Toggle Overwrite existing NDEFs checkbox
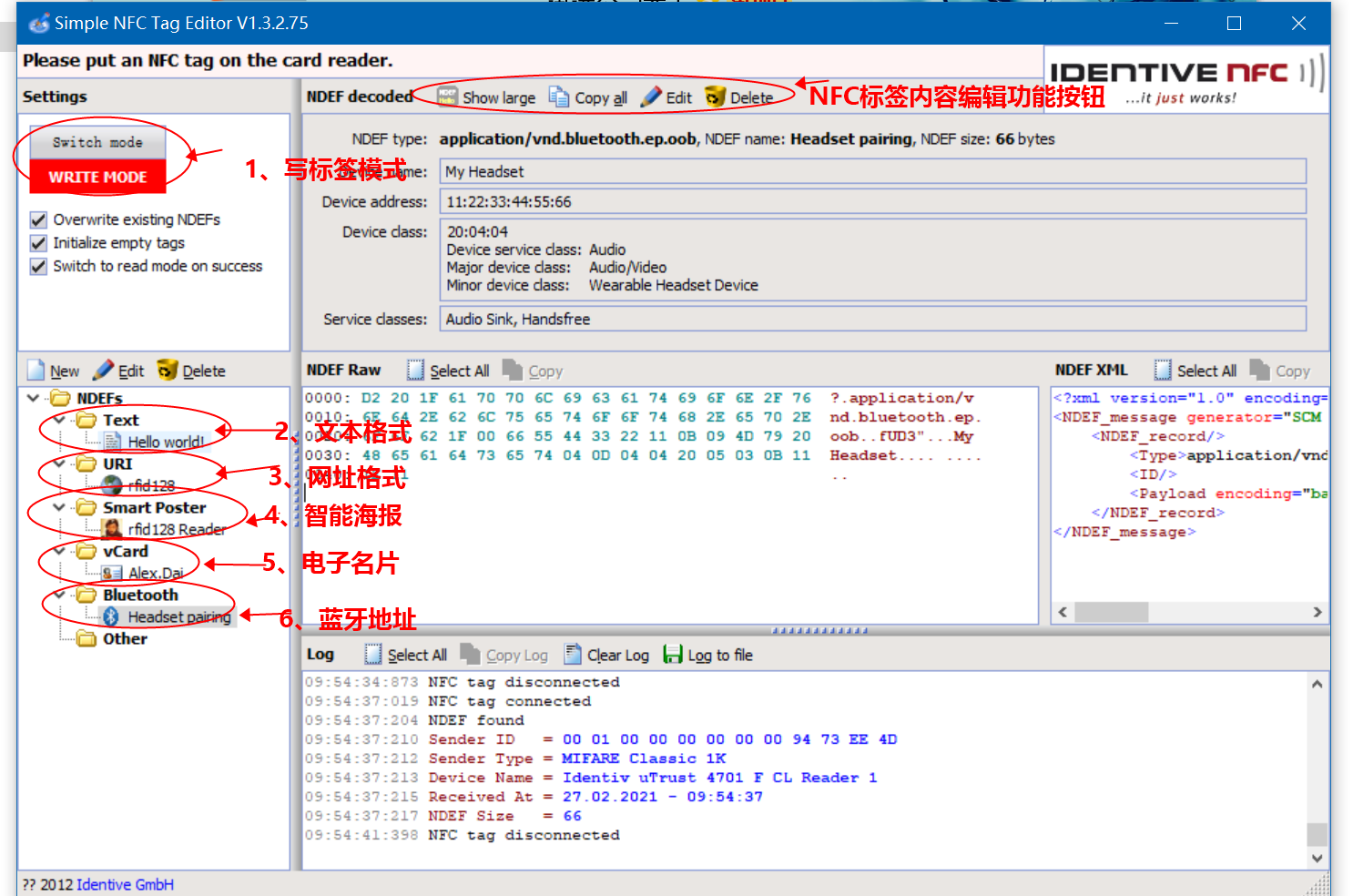The width and height of the screenshot is (1353, 896). [x=38, y=219]
